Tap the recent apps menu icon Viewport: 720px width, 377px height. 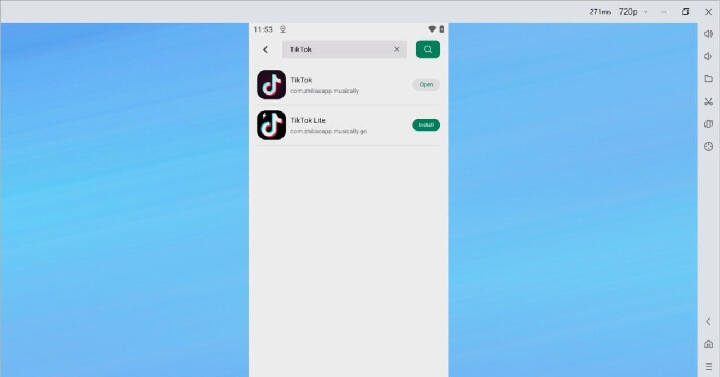coord(709,366)
